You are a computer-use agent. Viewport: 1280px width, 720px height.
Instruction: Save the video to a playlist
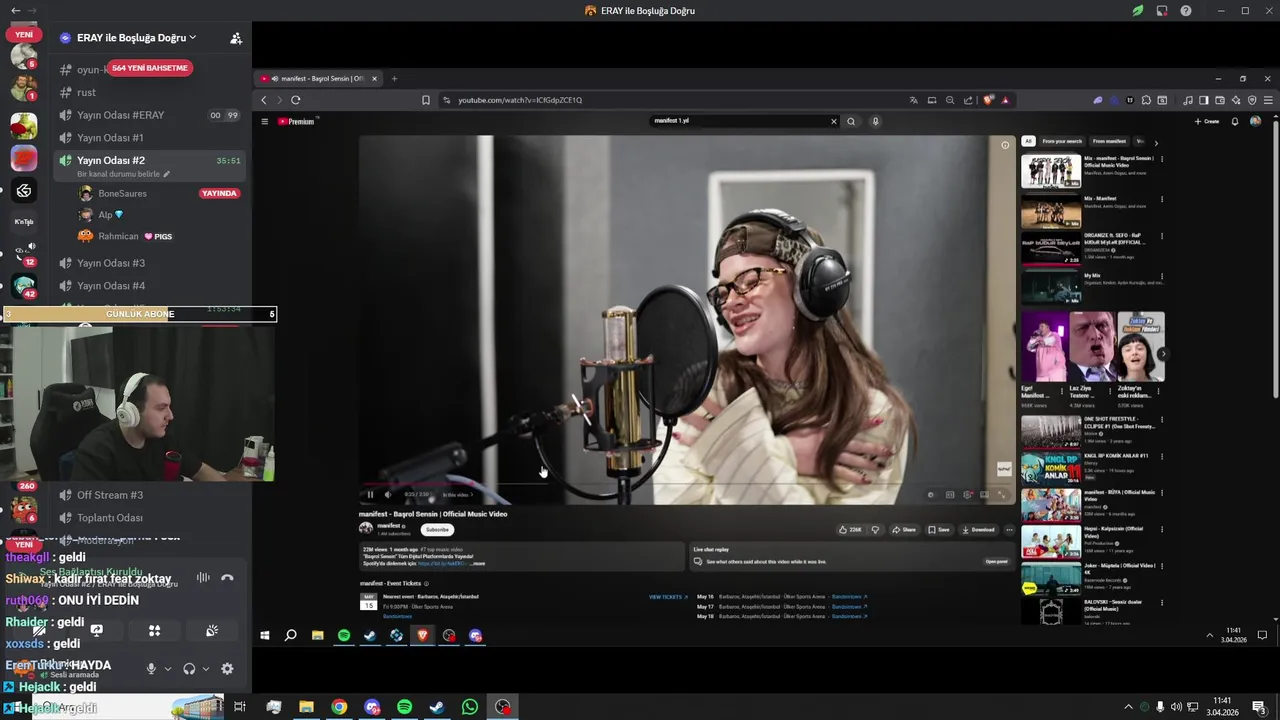[x=939, y=530]
